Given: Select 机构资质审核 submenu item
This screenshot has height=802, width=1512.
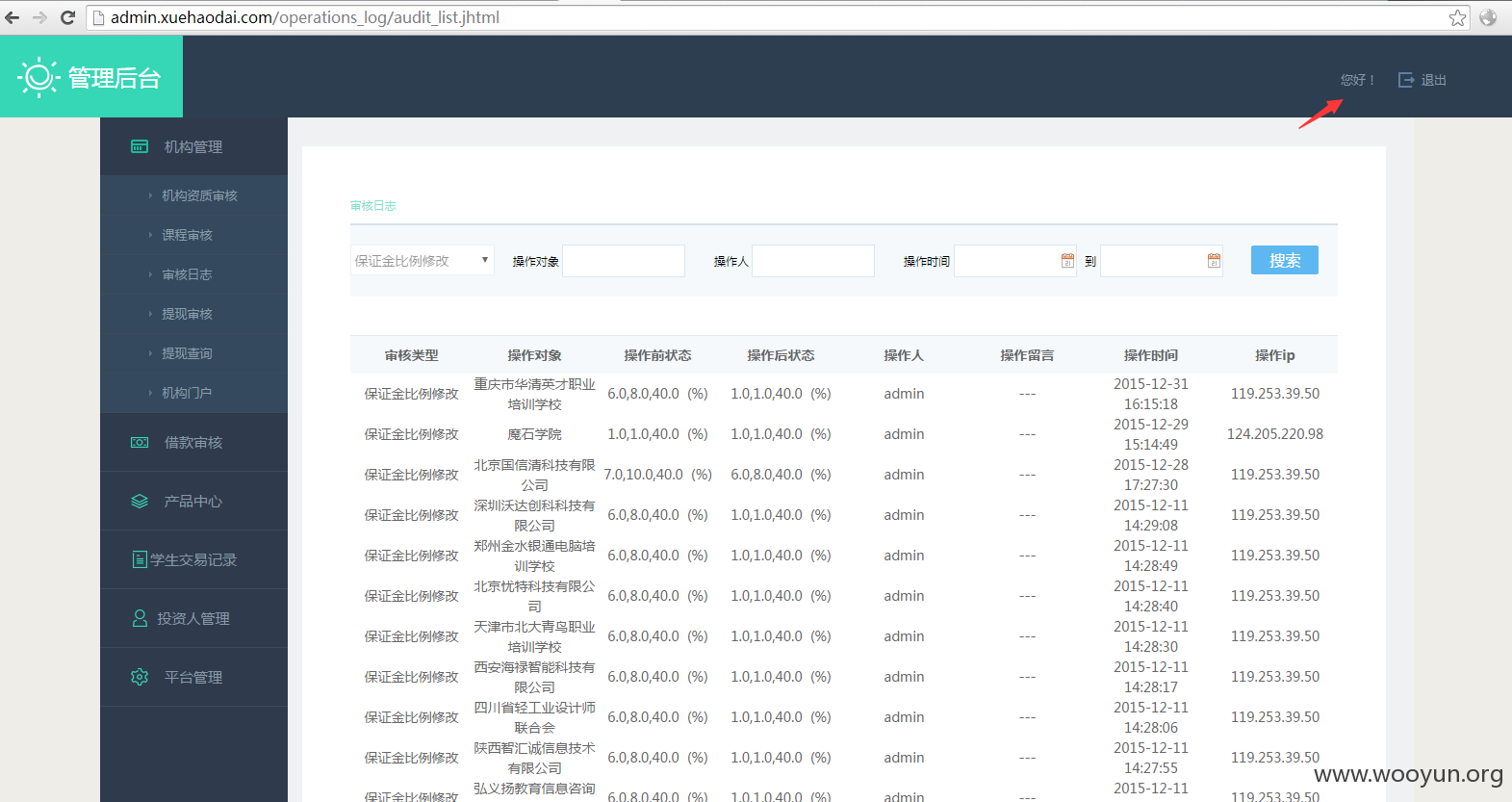Looking at the screenshot, I should click(x=199, y=195).
